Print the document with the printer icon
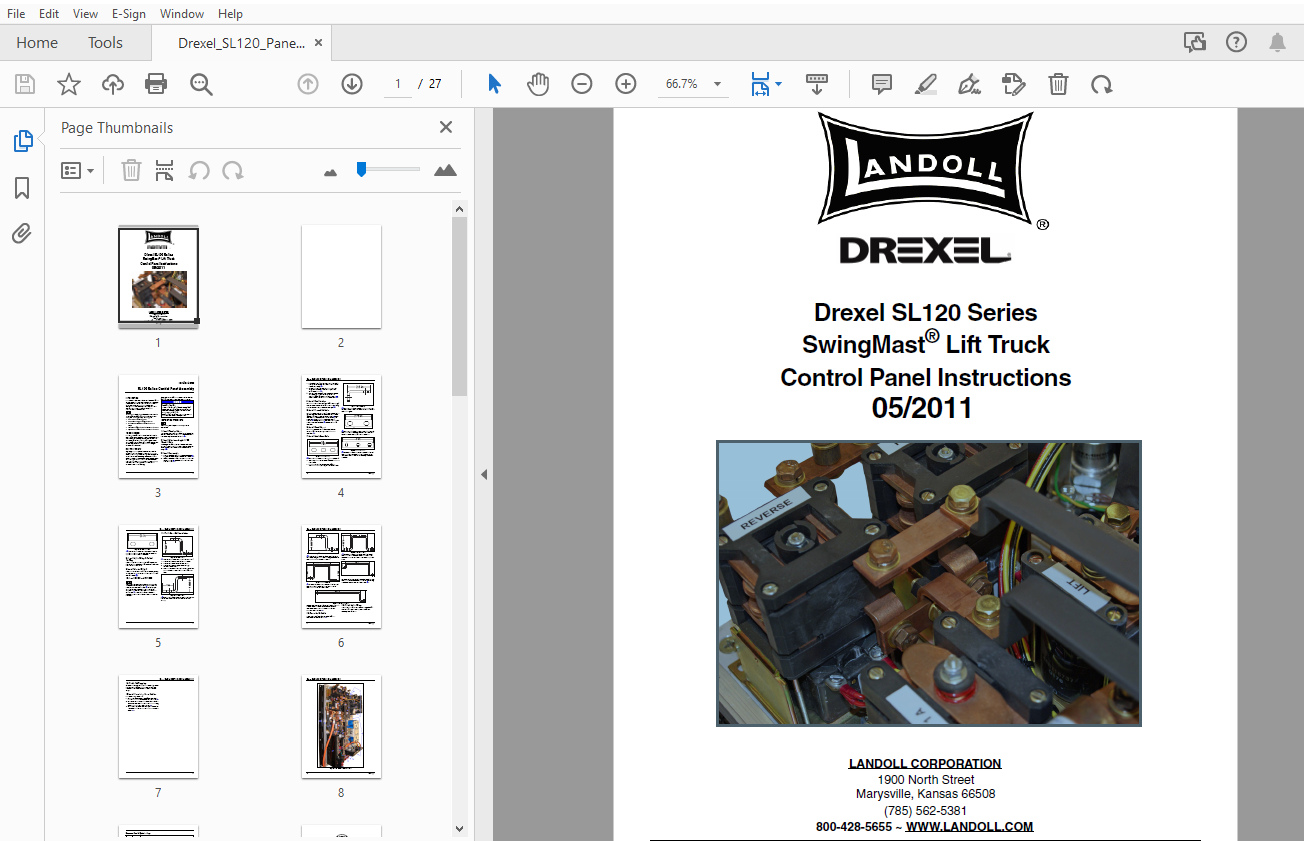The height and width of the screenshot is (841, 1304). [x=156, y=84]
